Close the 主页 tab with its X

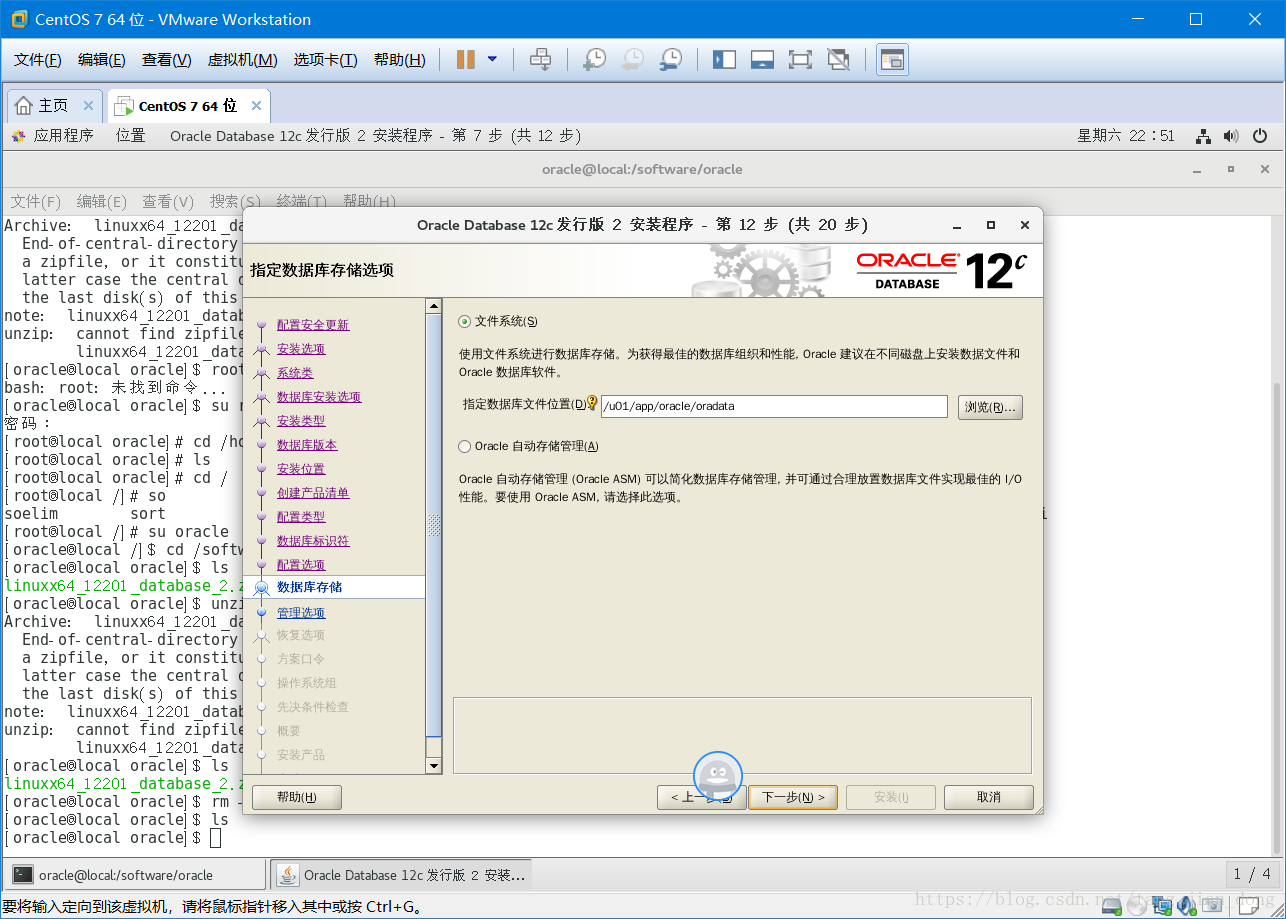[88, 106]
